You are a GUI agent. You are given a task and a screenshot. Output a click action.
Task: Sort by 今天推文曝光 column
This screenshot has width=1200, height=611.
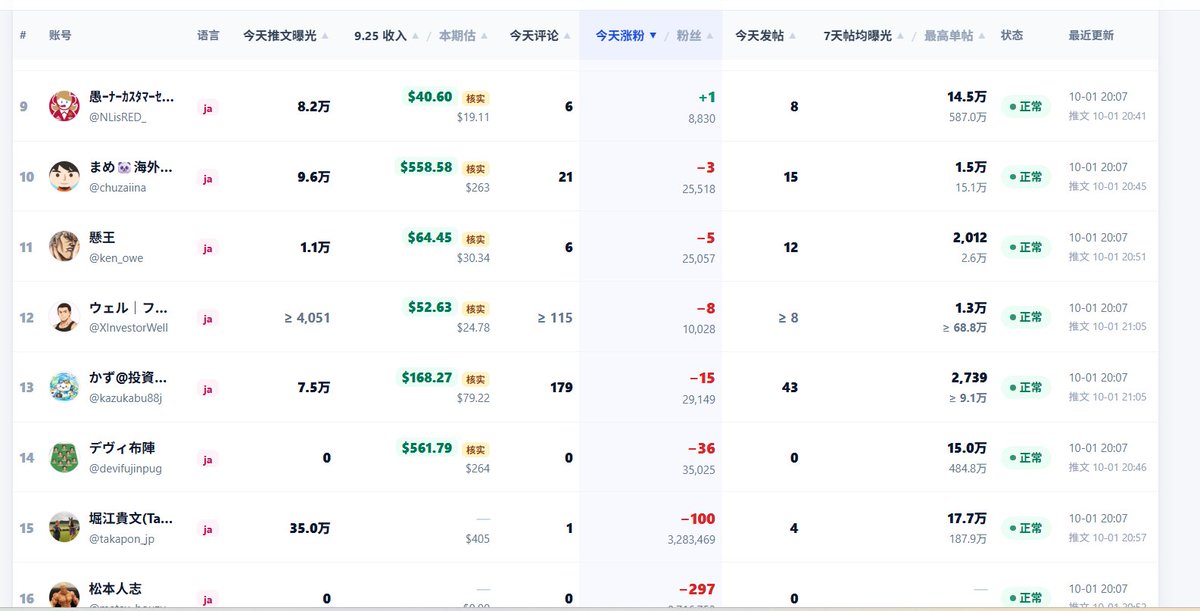[286, 36]
